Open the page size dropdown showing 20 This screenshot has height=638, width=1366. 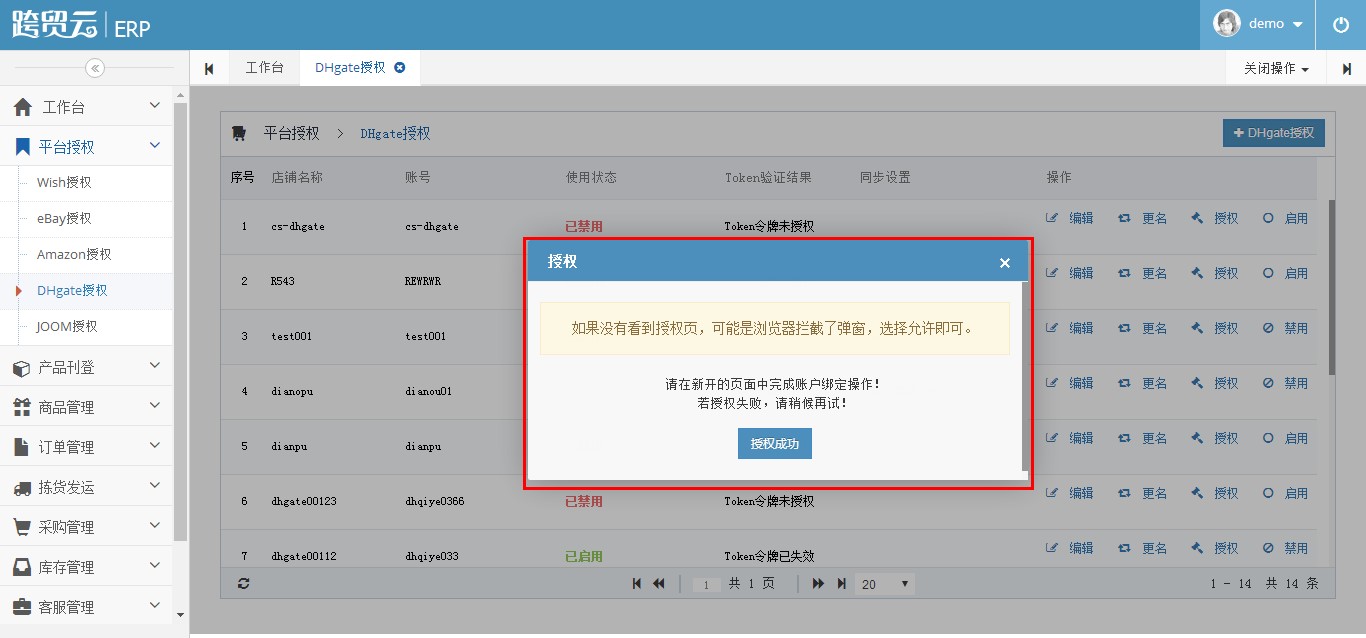pos(885,584)
